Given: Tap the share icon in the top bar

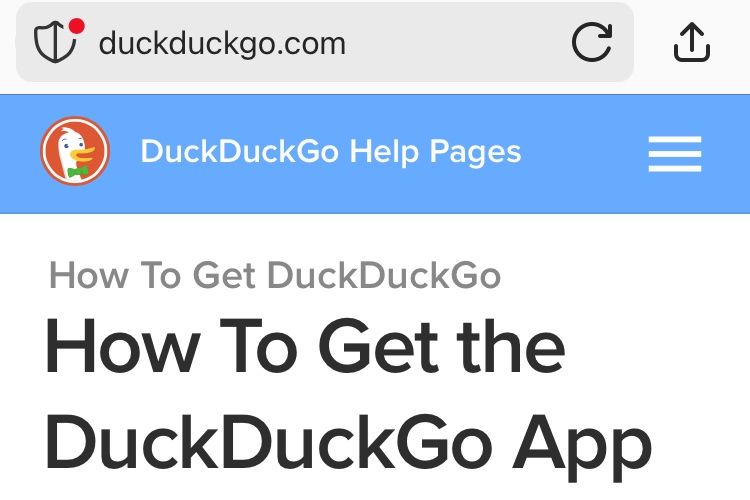Looking at the screenshot, I should click(692, 42).
